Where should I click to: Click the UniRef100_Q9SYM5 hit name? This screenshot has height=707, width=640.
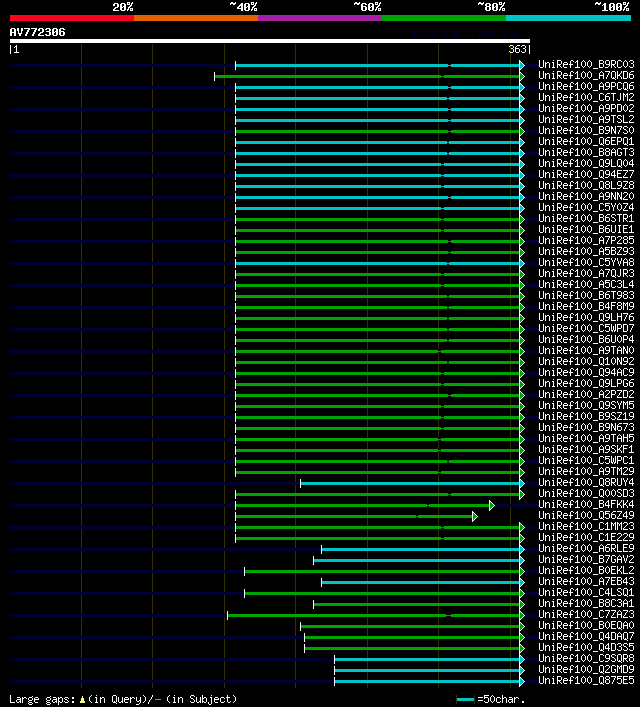click(x=586, y=405)
